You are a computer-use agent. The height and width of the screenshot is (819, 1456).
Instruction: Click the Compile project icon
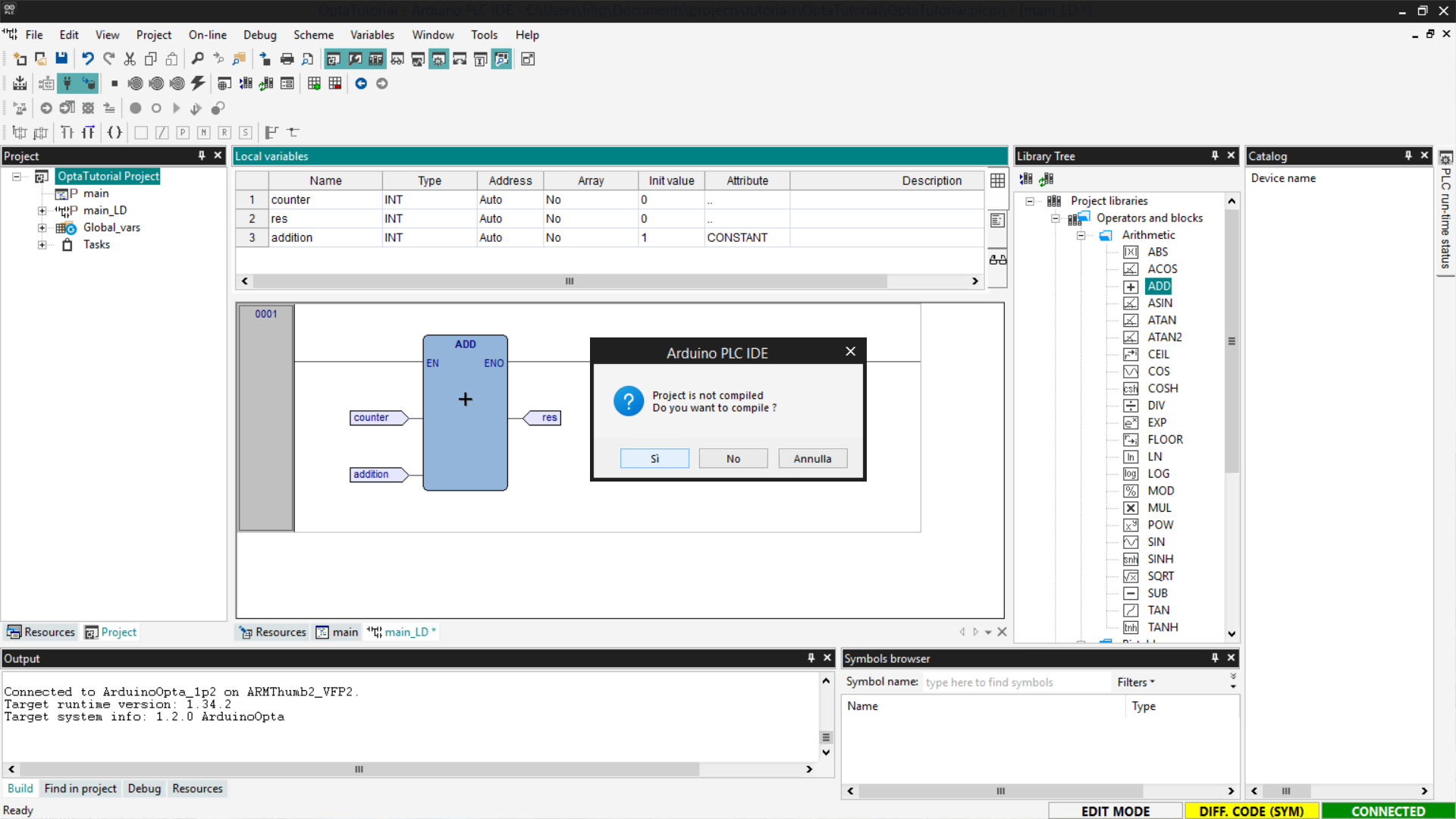click(x=20, y=83)
